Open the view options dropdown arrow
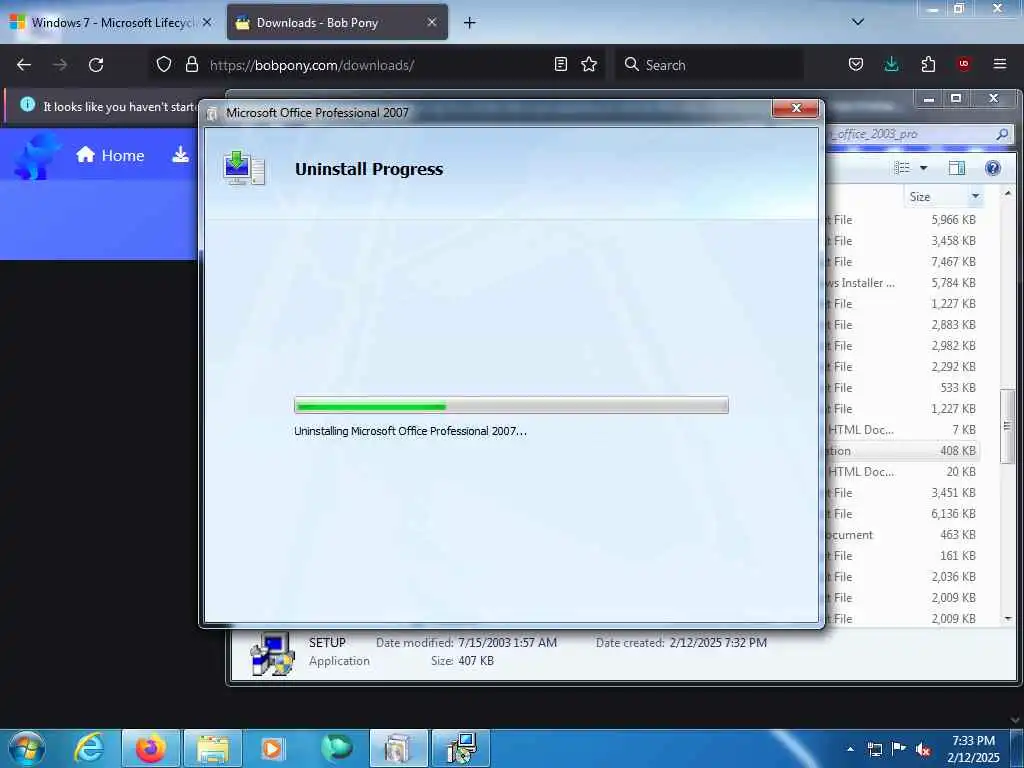This screenshot has height=768, width=1024. click(923, 168)
